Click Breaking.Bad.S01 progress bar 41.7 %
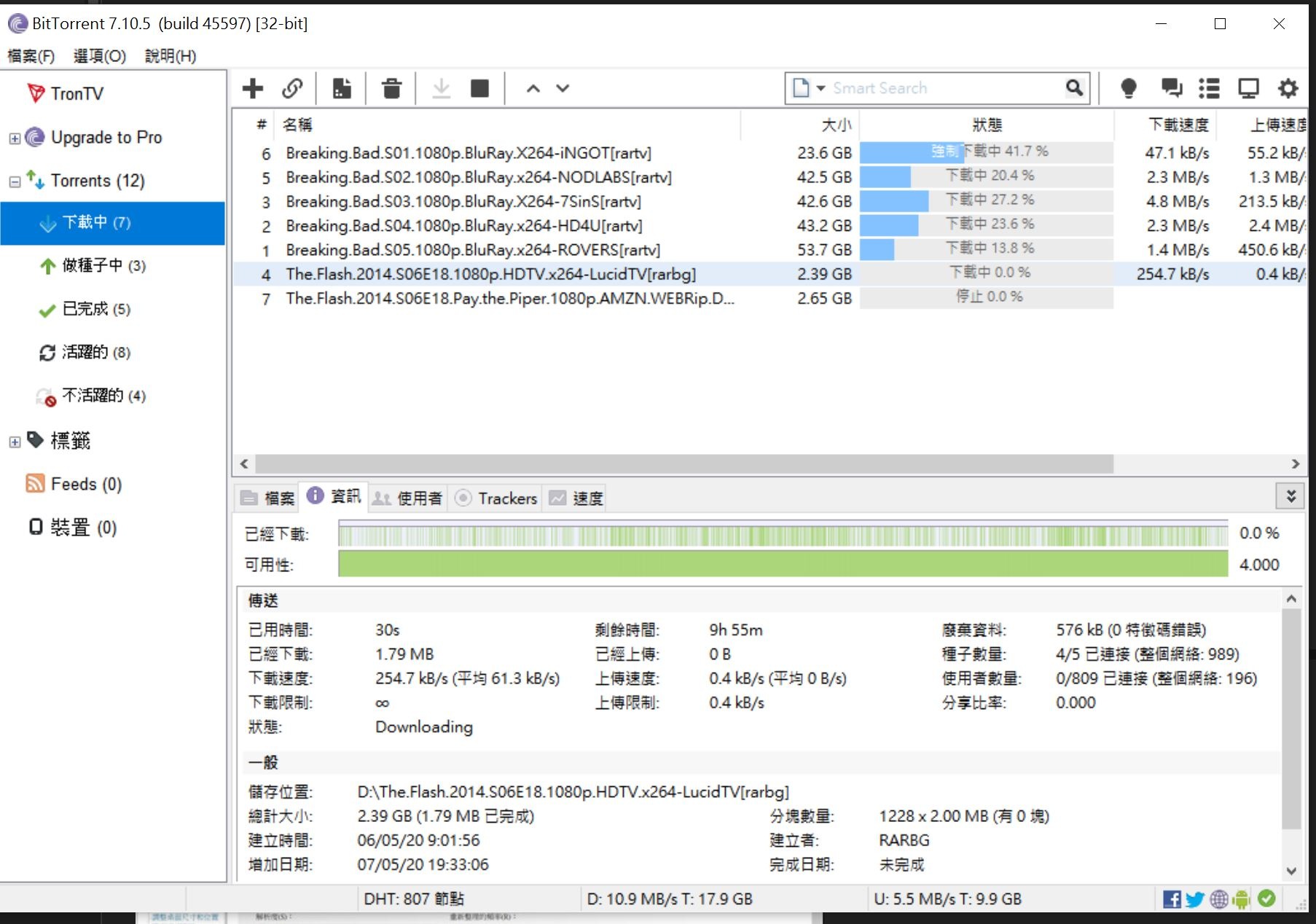 [x=987, y=152]
